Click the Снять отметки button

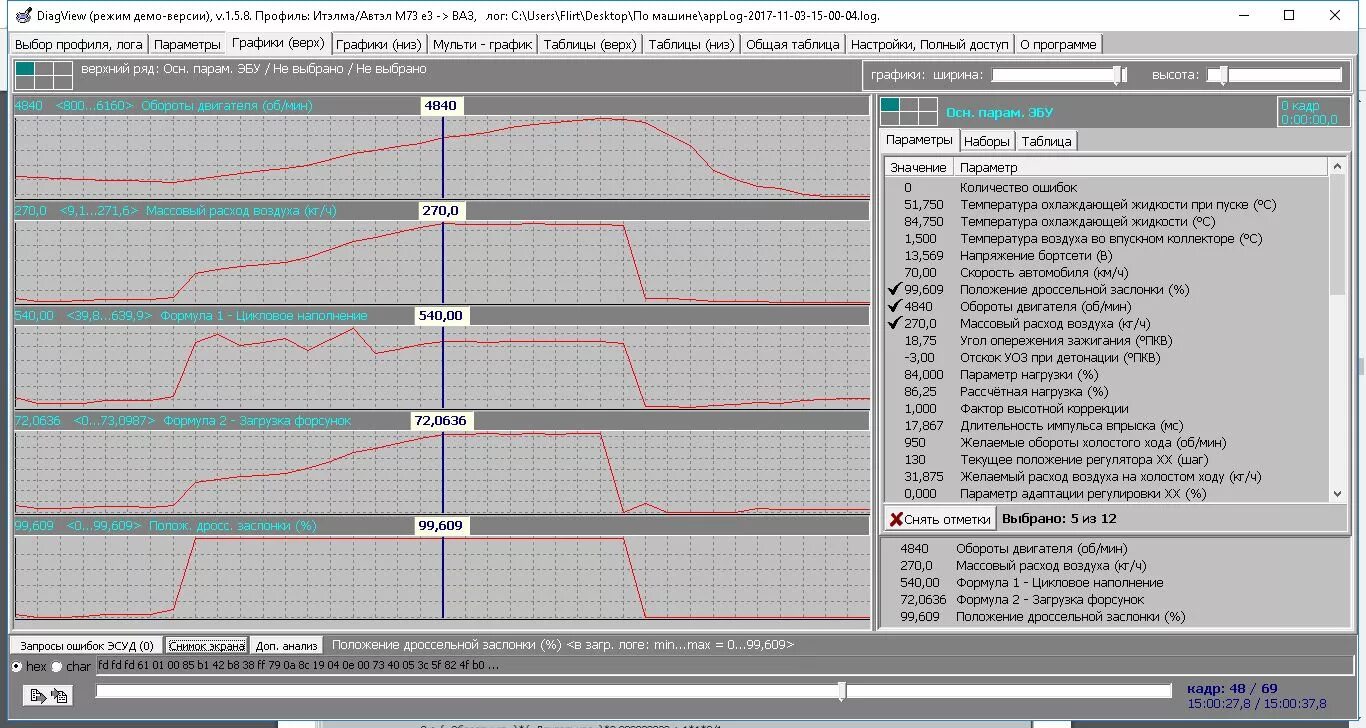point(940,519)
